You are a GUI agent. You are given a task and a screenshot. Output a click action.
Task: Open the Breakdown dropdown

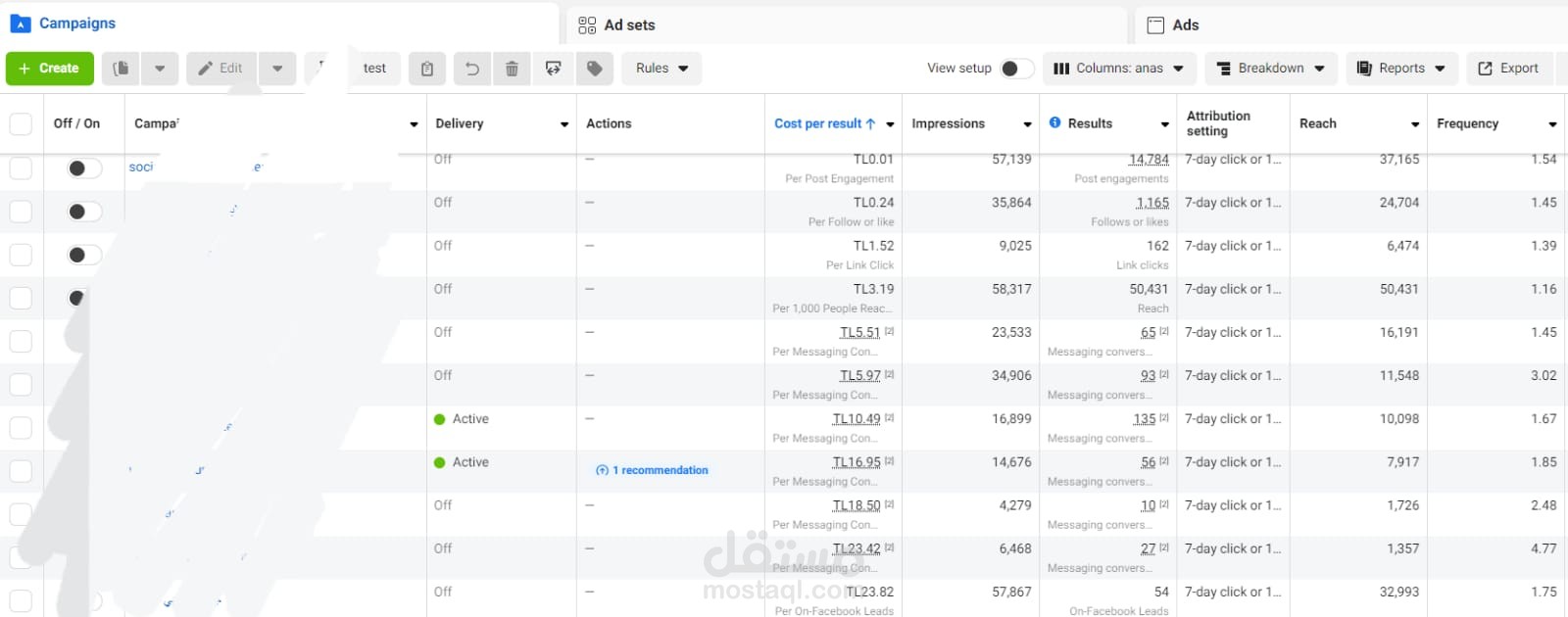pos(1270,69)
